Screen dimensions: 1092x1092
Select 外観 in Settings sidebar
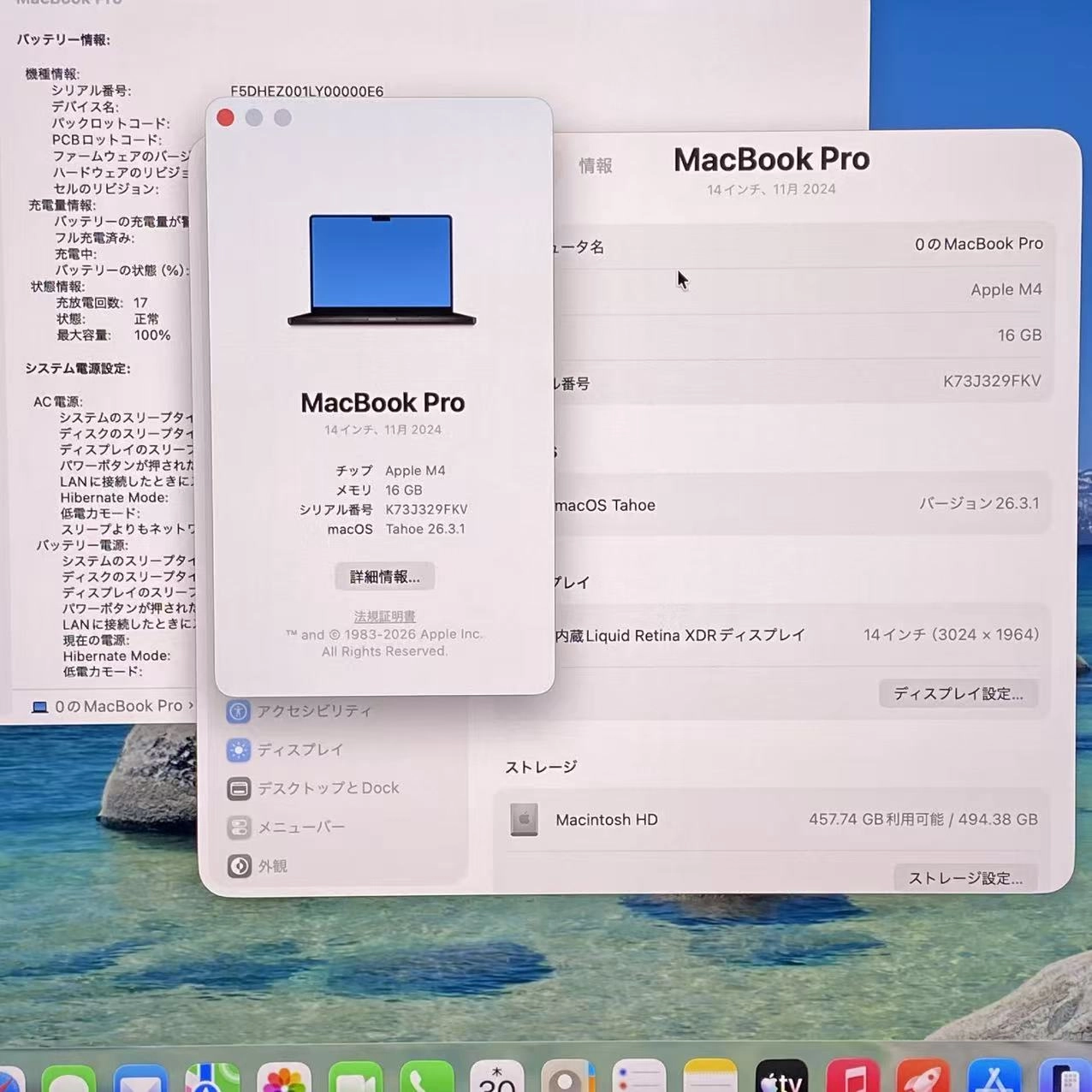(272, 866)
